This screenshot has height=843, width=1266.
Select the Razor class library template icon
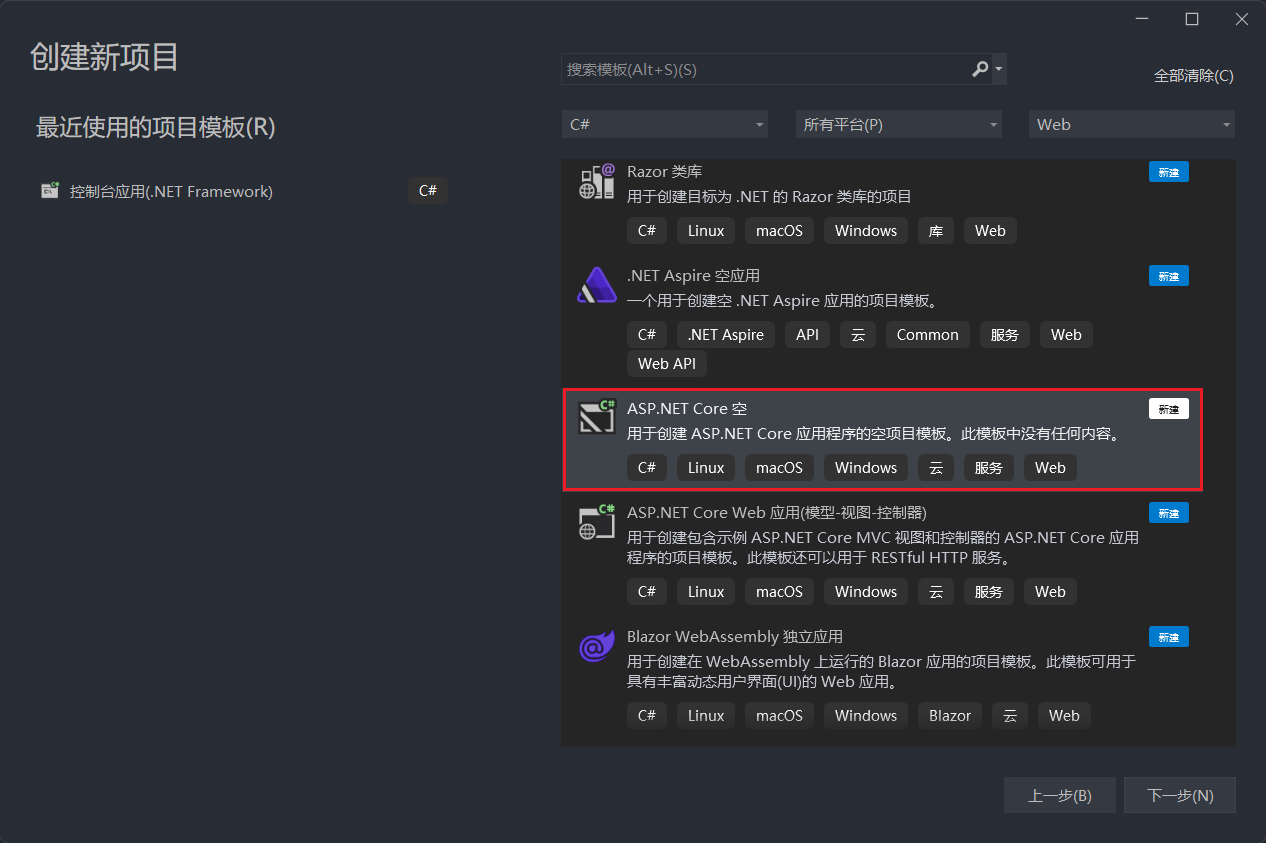click(x=597, y=182)
